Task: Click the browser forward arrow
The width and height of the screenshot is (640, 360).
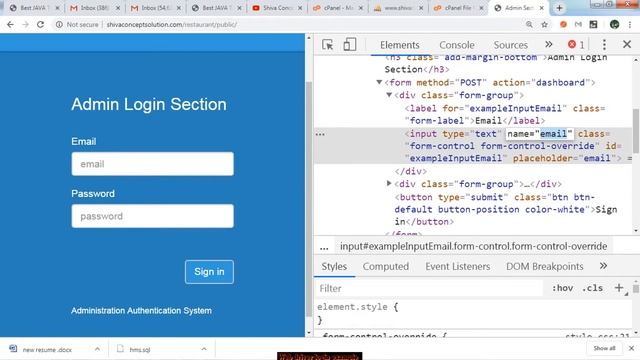Action: tap(25, 24)
